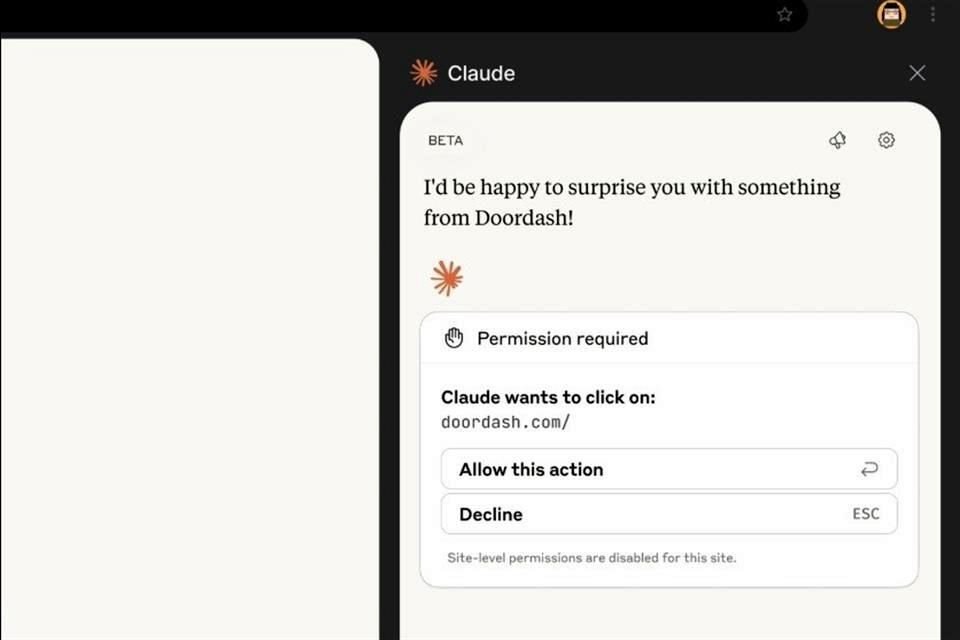The width and height of the screenshot is (960, 640).
Task: Open the megaphone feedback icon
Action: click(x=838, y=141)
